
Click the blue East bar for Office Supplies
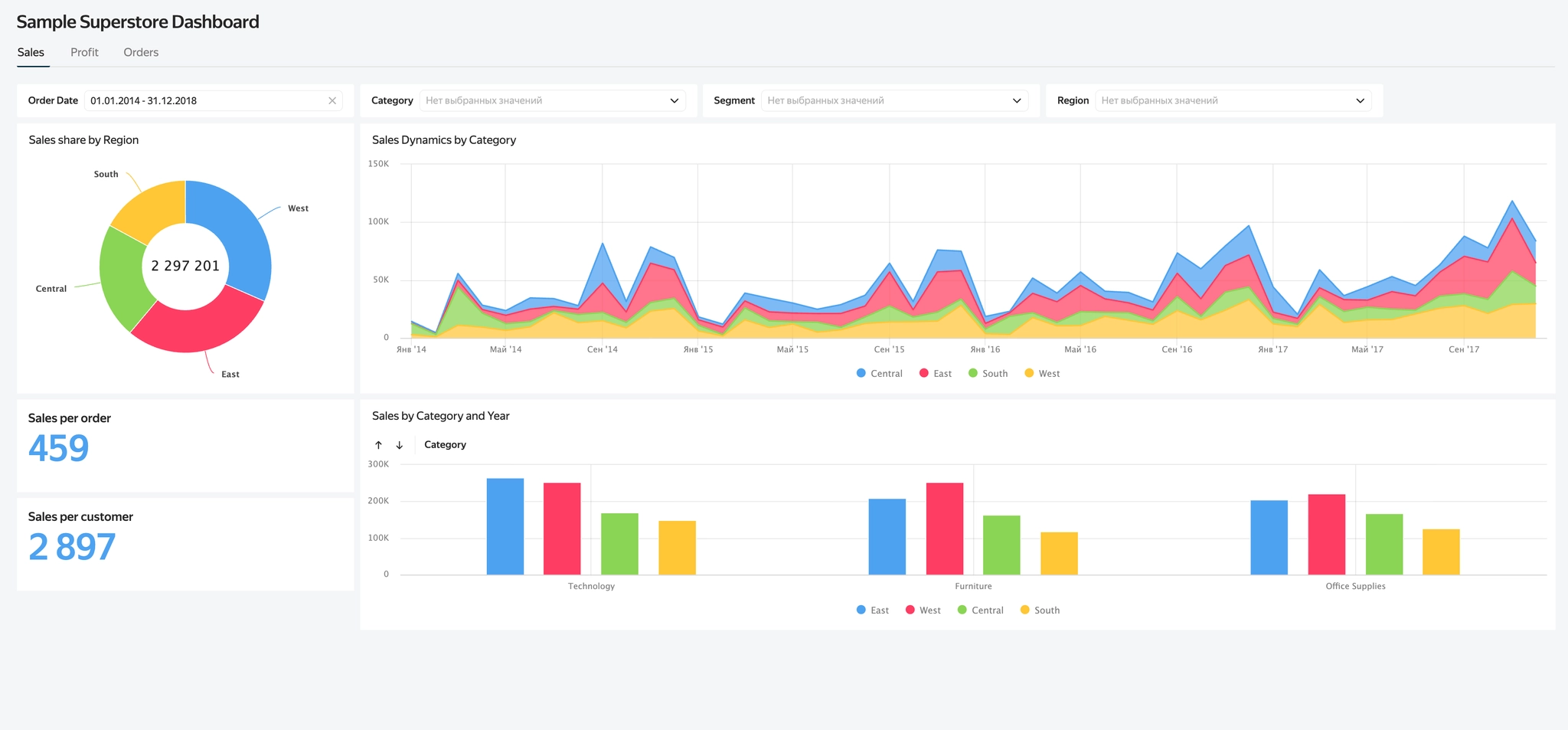click(x=1269, y=538)
